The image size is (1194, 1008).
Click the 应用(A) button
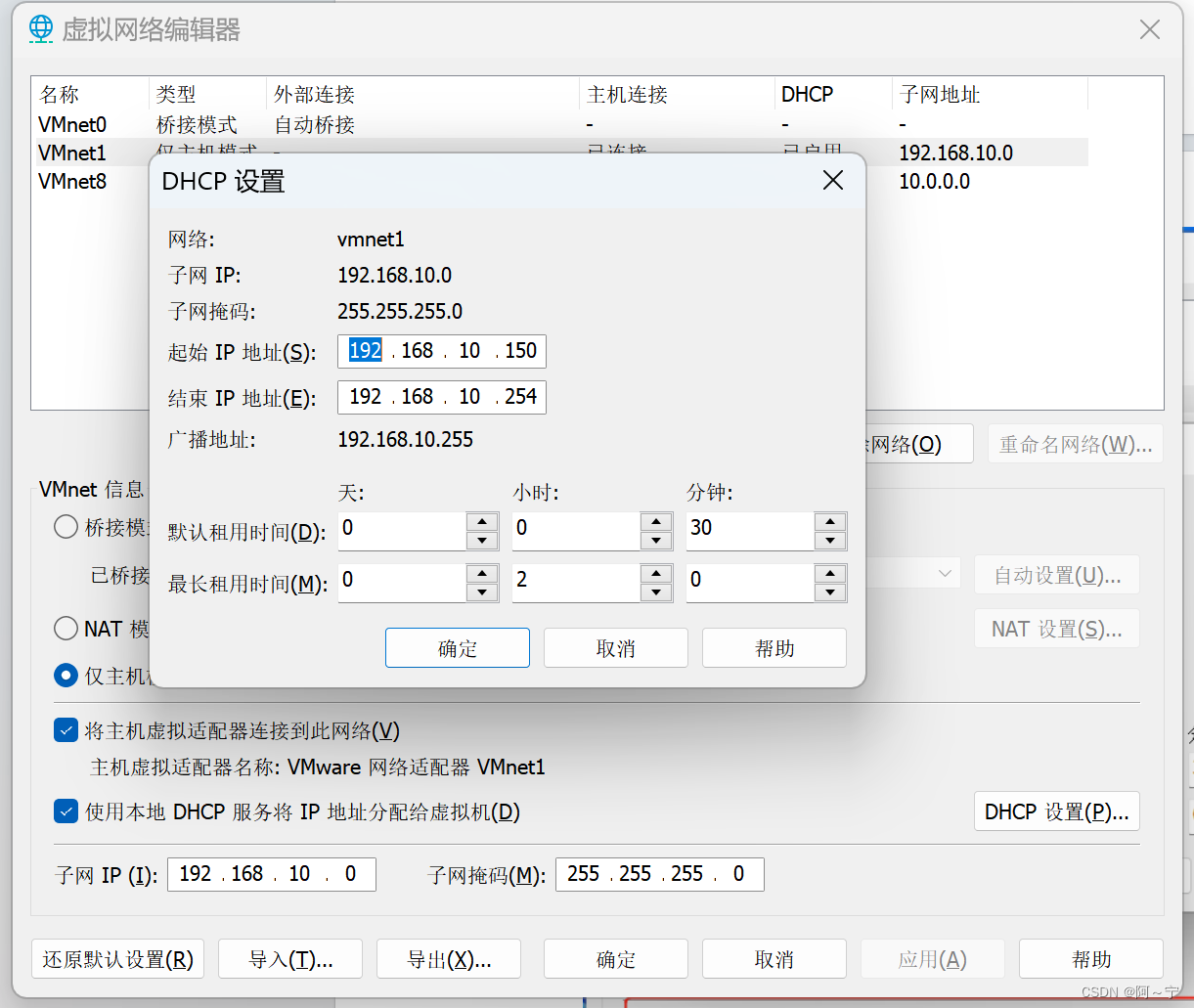pyautogui.click(x=933, y=959)
